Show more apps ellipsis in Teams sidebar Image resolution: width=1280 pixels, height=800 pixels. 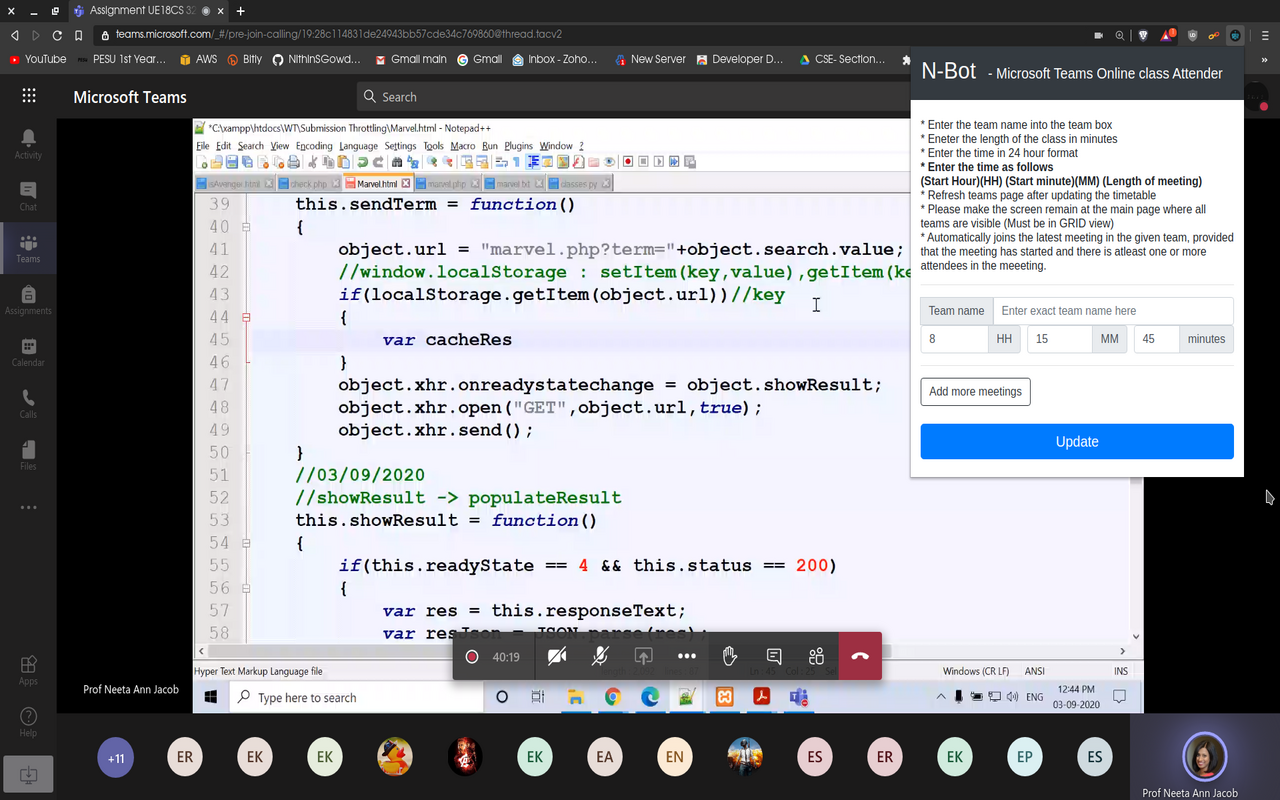pos(28,507)
